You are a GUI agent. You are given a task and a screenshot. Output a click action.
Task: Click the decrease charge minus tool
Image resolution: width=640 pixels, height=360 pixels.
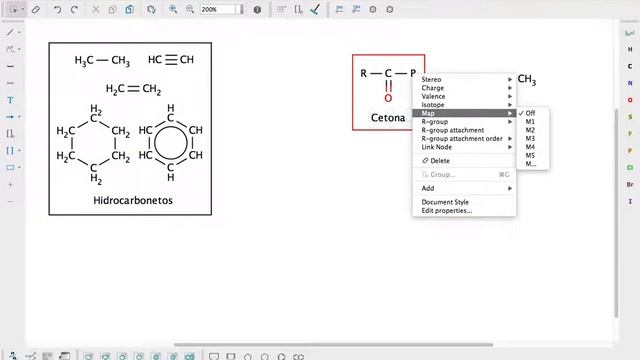(10, 202)
